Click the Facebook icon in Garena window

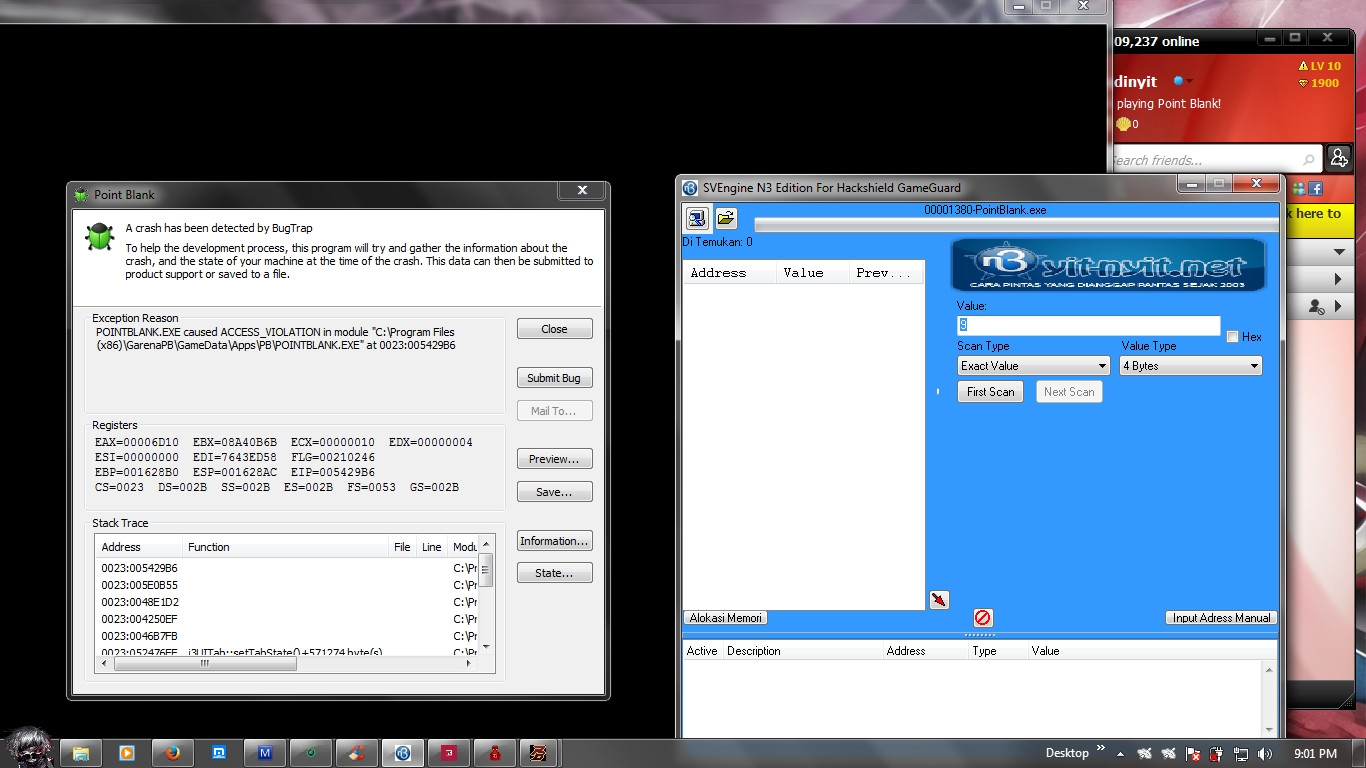point(1315,188)
